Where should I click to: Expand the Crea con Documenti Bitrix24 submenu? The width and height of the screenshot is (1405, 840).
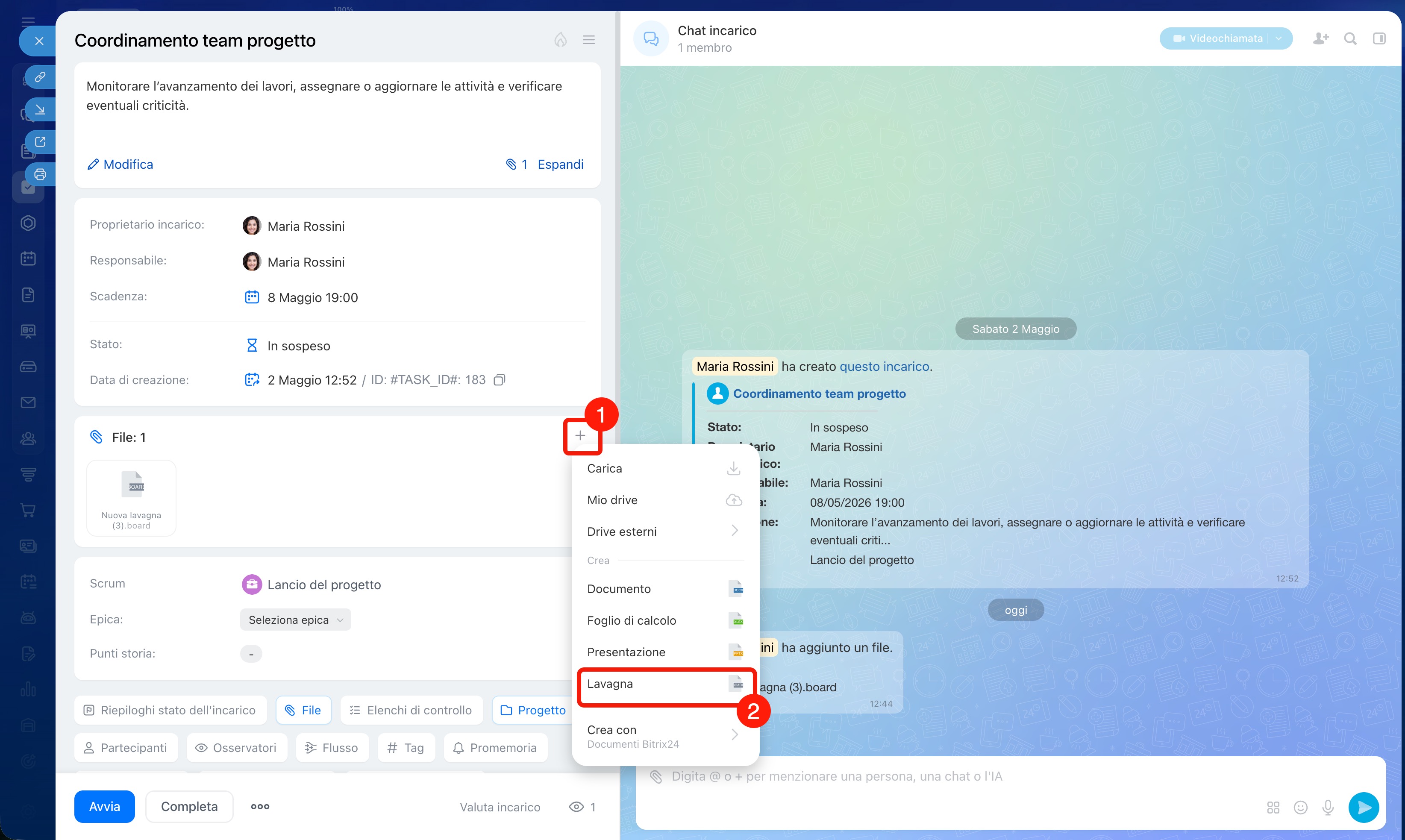[665, 737]
